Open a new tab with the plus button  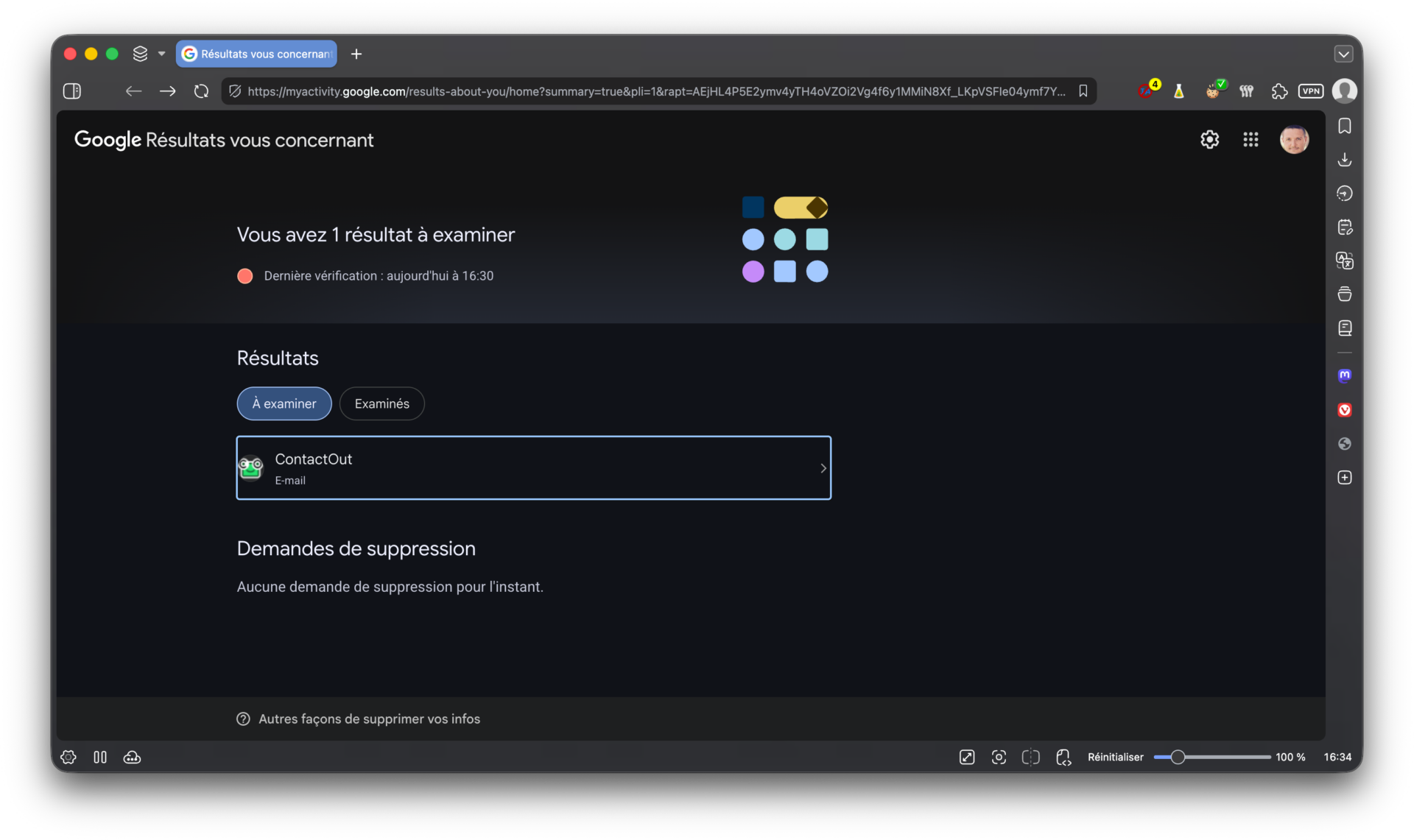click(x=356, y=54)
